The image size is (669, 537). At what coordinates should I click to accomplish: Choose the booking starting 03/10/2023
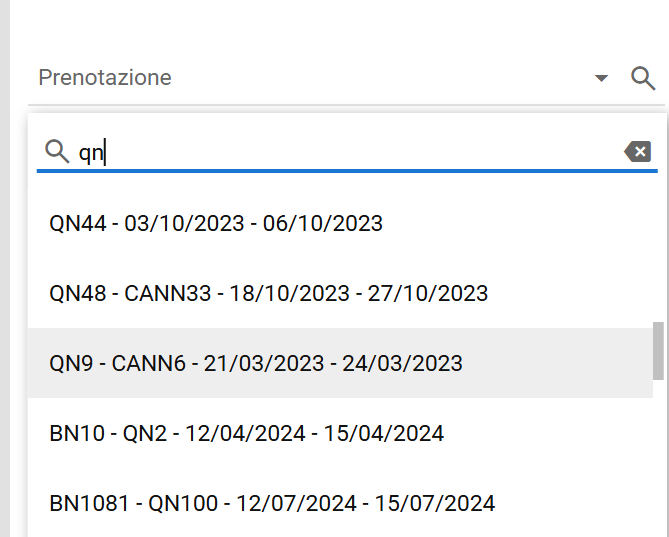point(340,224)
